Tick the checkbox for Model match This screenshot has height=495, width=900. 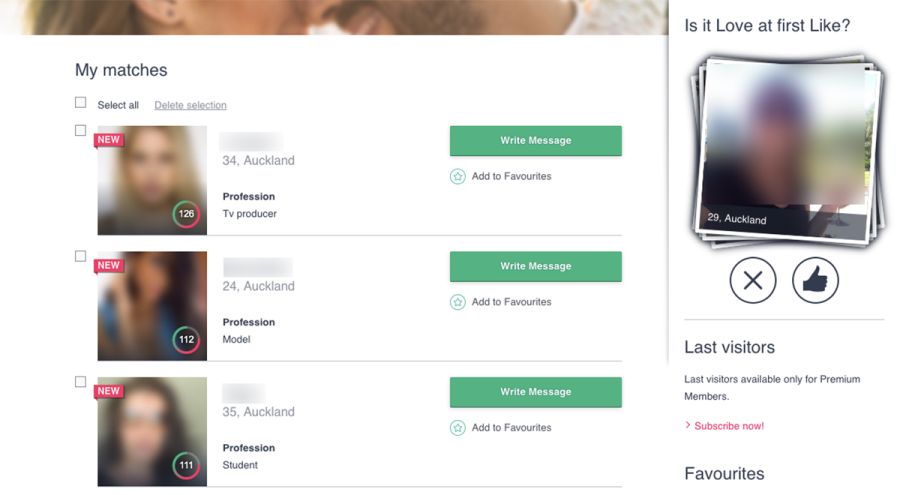(x=81, y=256)
